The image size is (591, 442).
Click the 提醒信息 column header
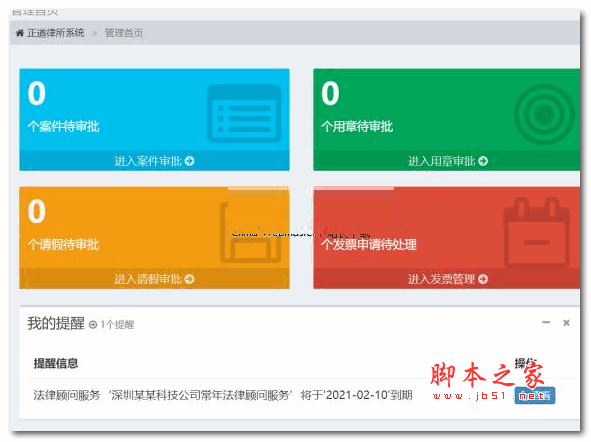click(56, 364)
